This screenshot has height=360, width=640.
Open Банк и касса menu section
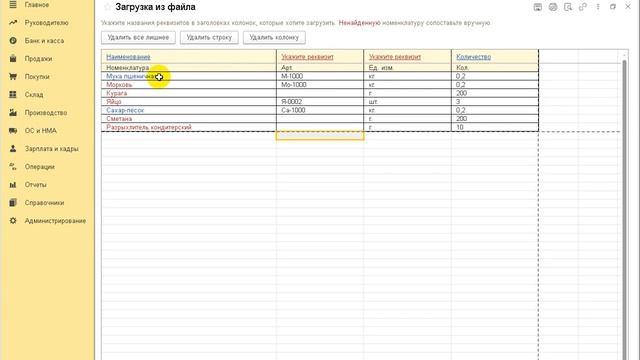(x=44, y=40)
